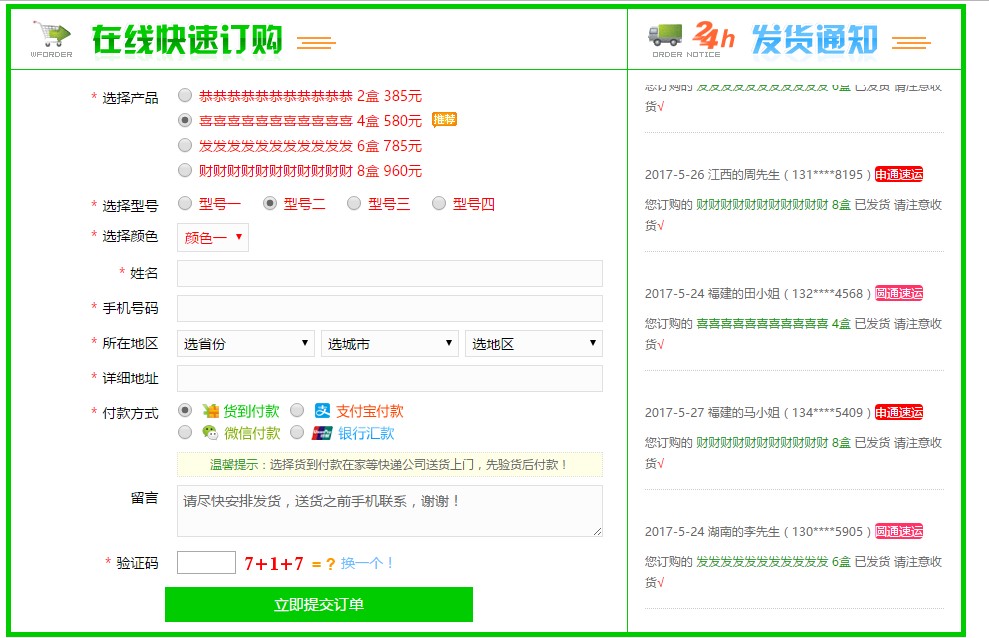
Task: Select the 4盒 580元 product option
Action: pos(185,120)
